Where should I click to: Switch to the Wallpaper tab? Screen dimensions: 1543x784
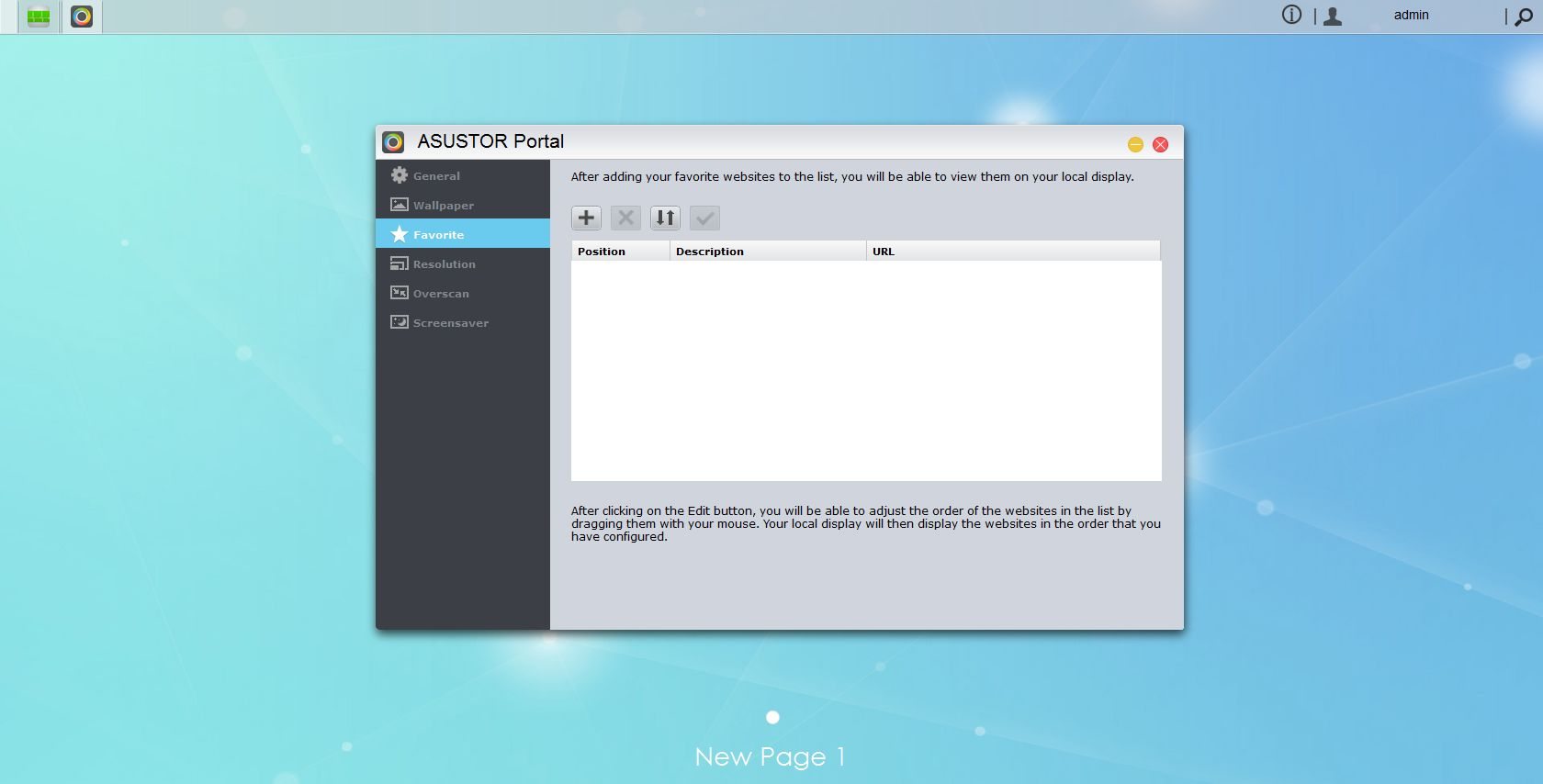tap(463, 205)
